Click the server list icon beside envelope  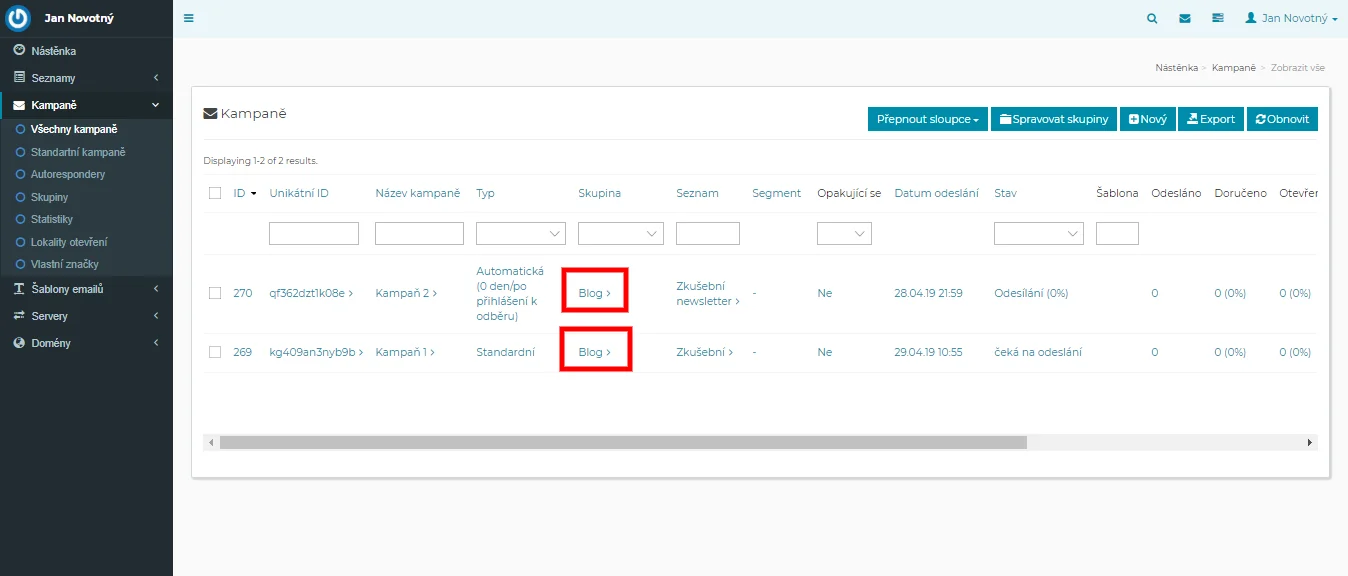tap(1217, 18)
